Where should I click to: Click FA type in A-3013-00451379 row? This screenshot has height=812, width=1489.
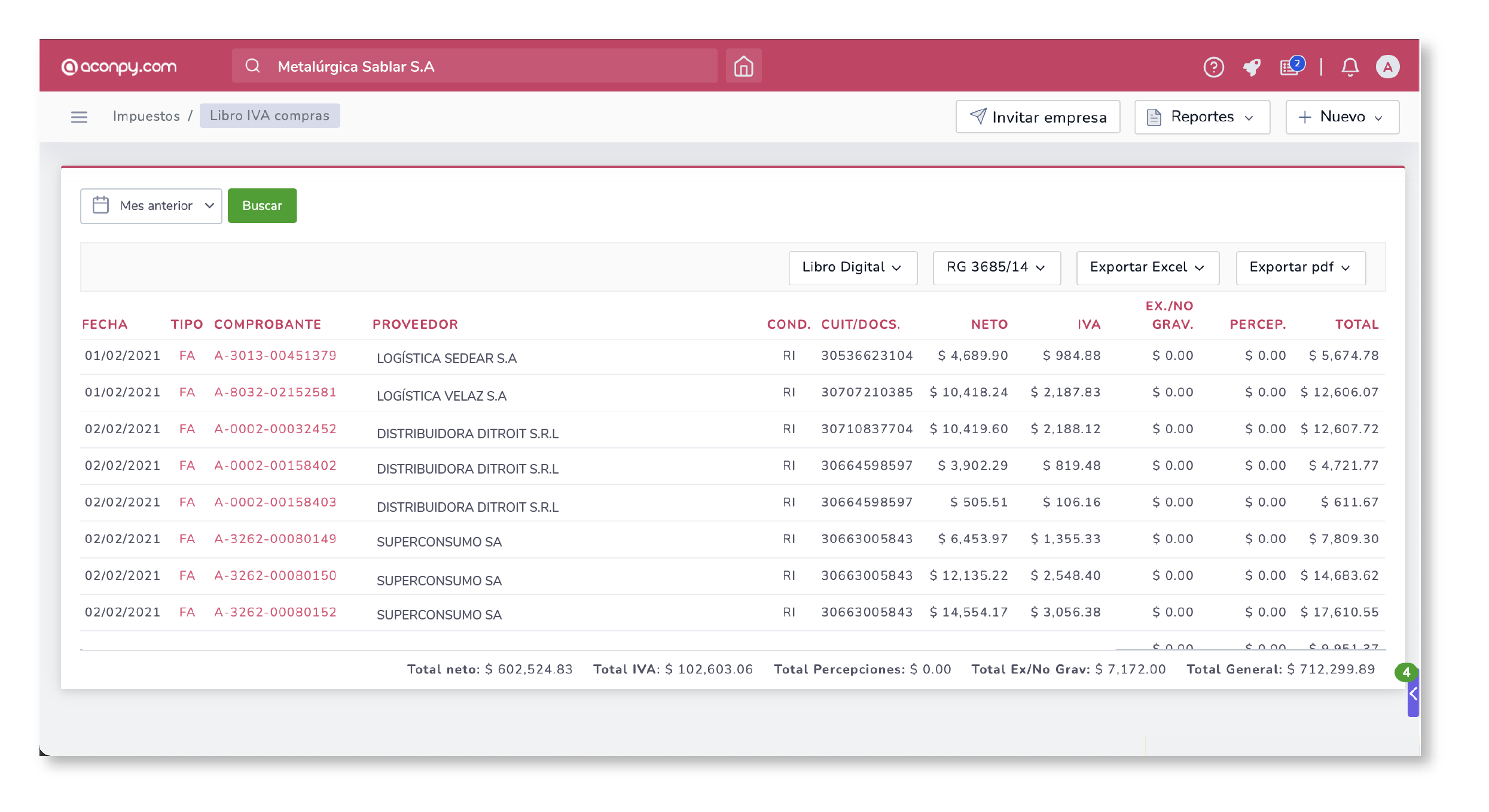point(187,356)
